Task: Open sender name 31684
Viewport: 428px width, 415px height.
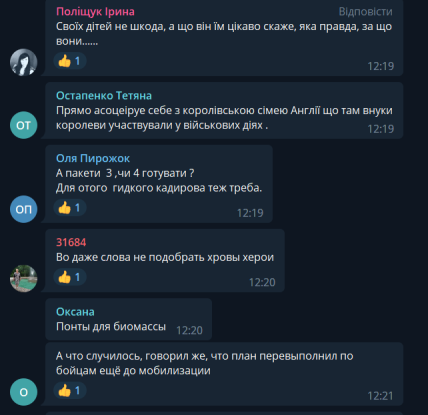Action: [x=71, y=242]
